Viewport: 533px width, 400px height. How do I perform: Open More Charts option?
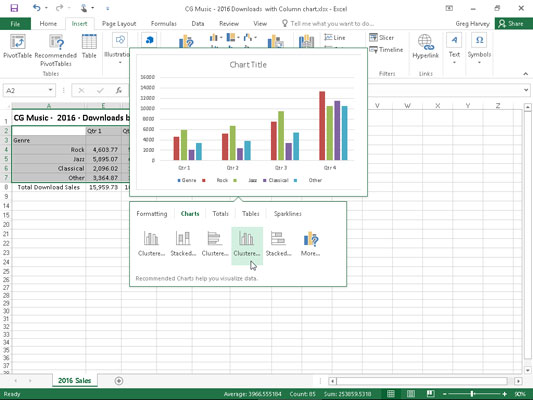(x=310, y=243)
